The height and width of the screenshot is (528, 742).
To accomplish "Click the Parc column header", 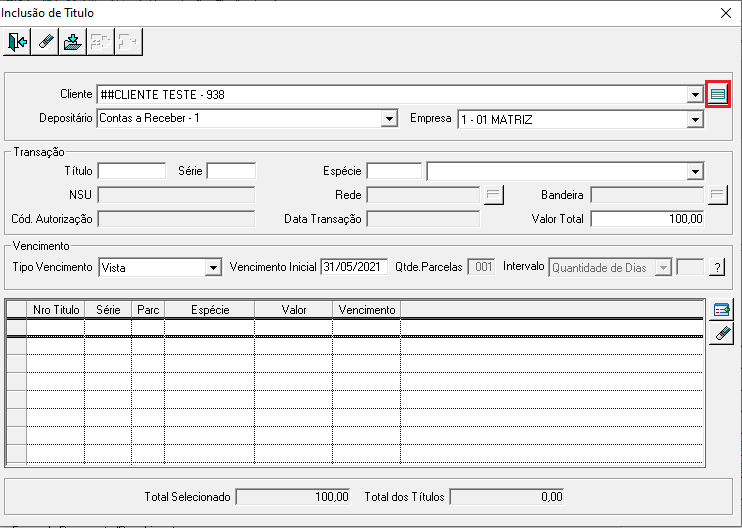I will pyautogui.click(x=148, y=310).
